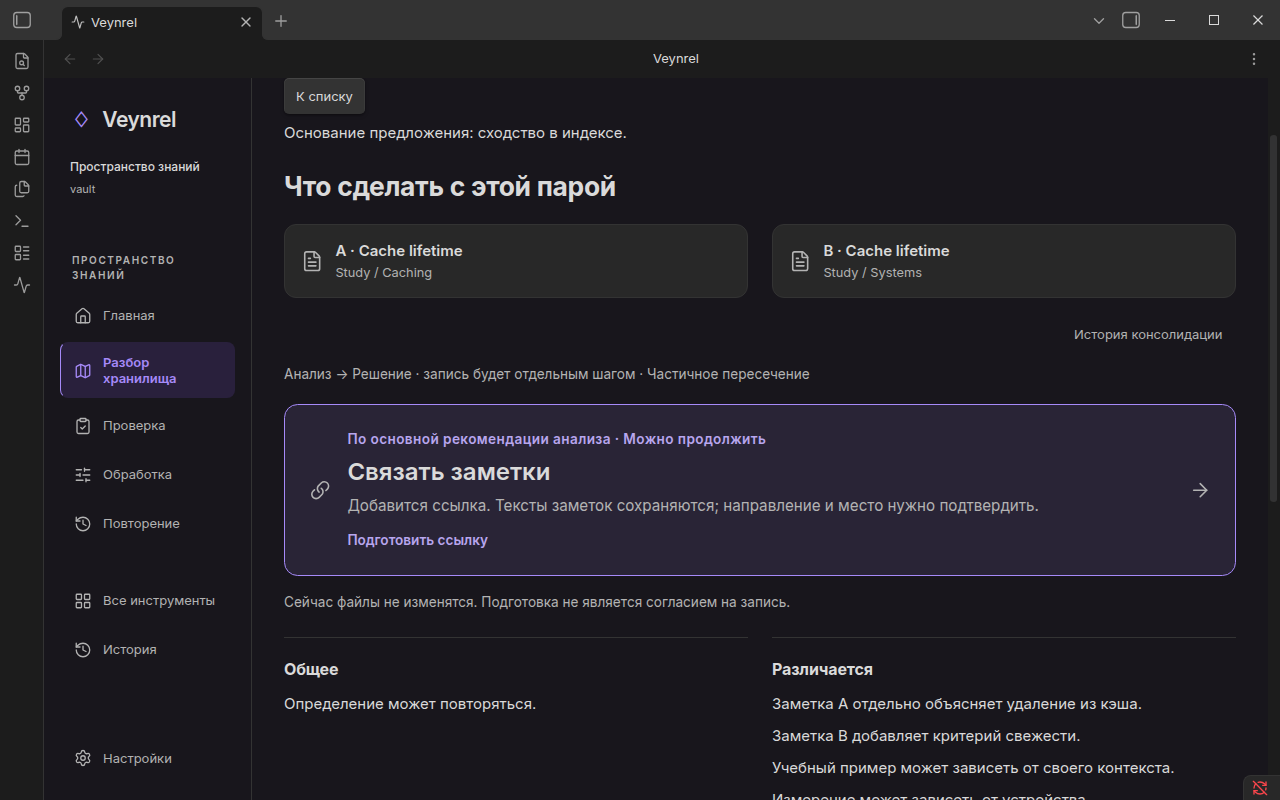Click the К списку button
The image size is (1280, 800).
pyautogui.click(x=324, y=96)
